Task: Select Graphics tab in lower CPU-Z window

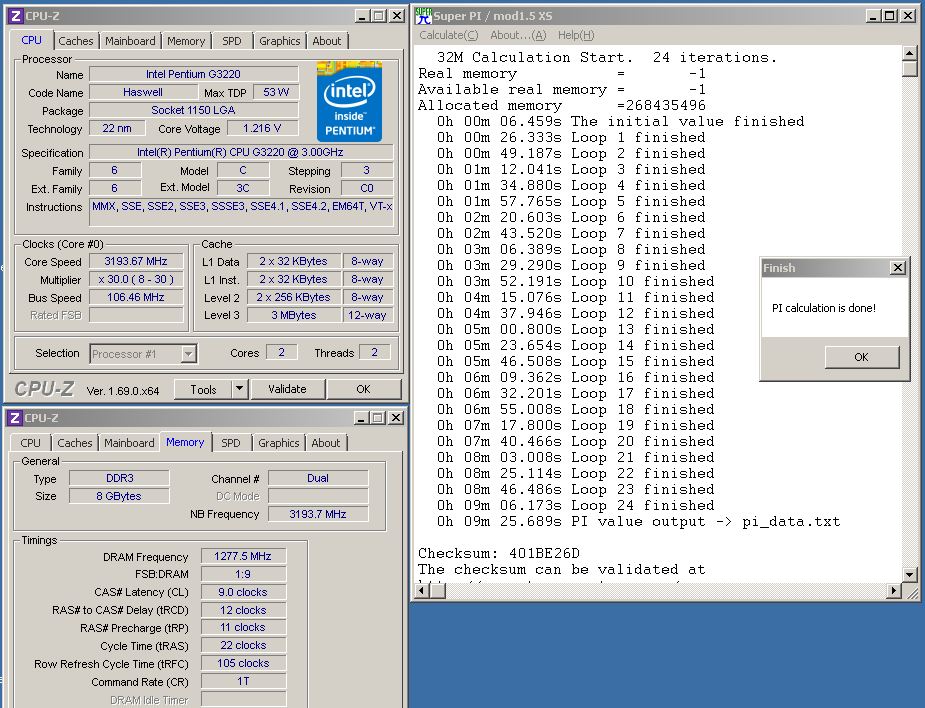Action: pos(278,442)
